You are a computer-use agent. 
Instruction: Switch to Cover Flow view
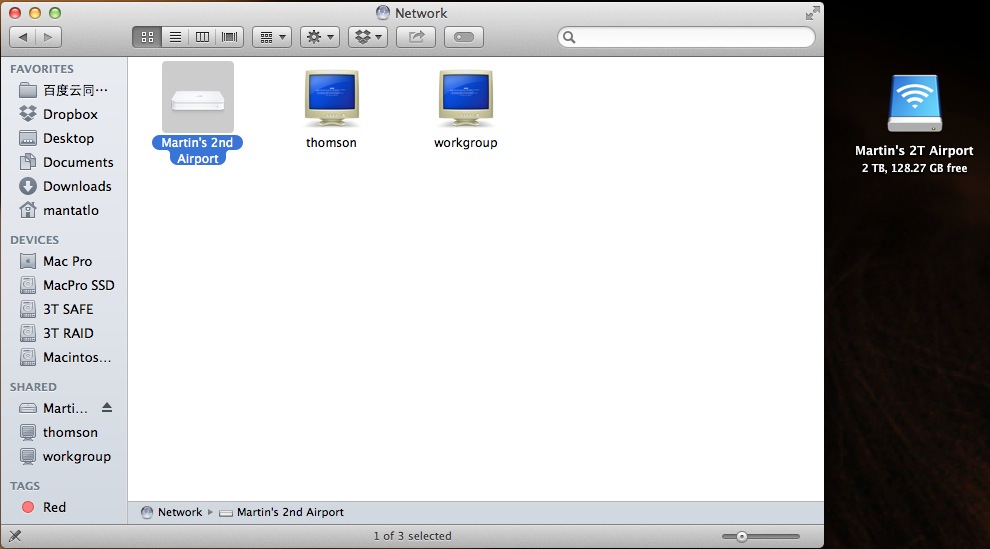pos(230,37)
